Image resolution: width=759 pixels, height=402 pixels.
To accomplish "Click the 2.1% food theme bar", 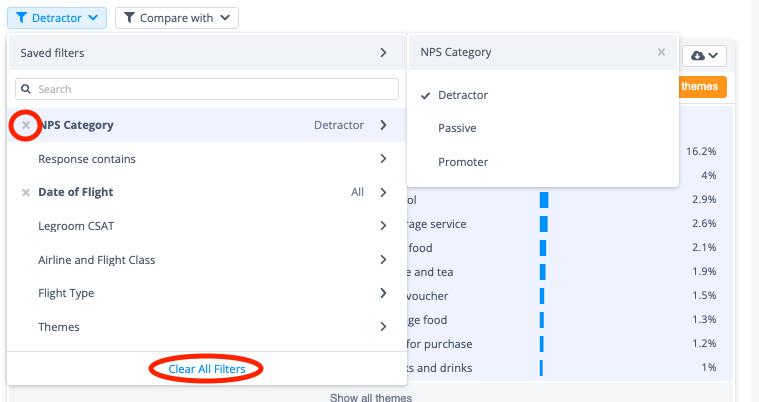I will [x=543, y=248].
